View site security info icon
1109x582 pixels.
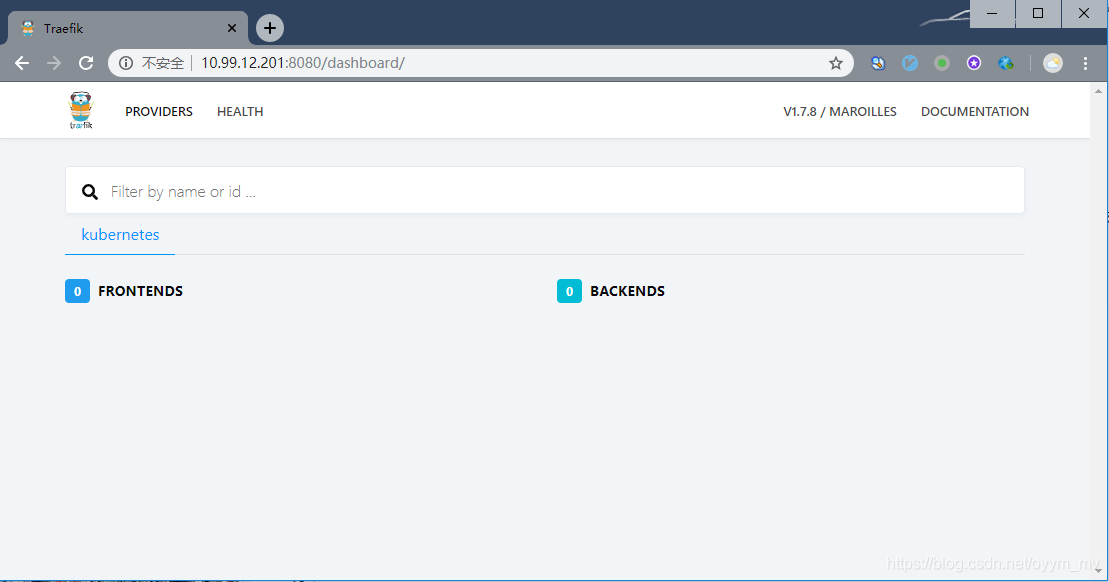(x=126, y=63)
